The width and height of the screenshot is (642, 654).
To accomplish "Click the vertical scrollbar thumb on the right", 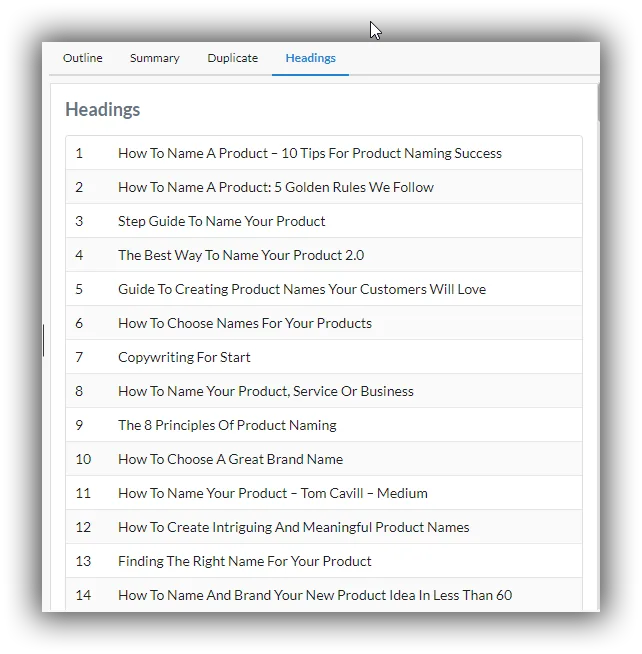I will pos(598,103).
